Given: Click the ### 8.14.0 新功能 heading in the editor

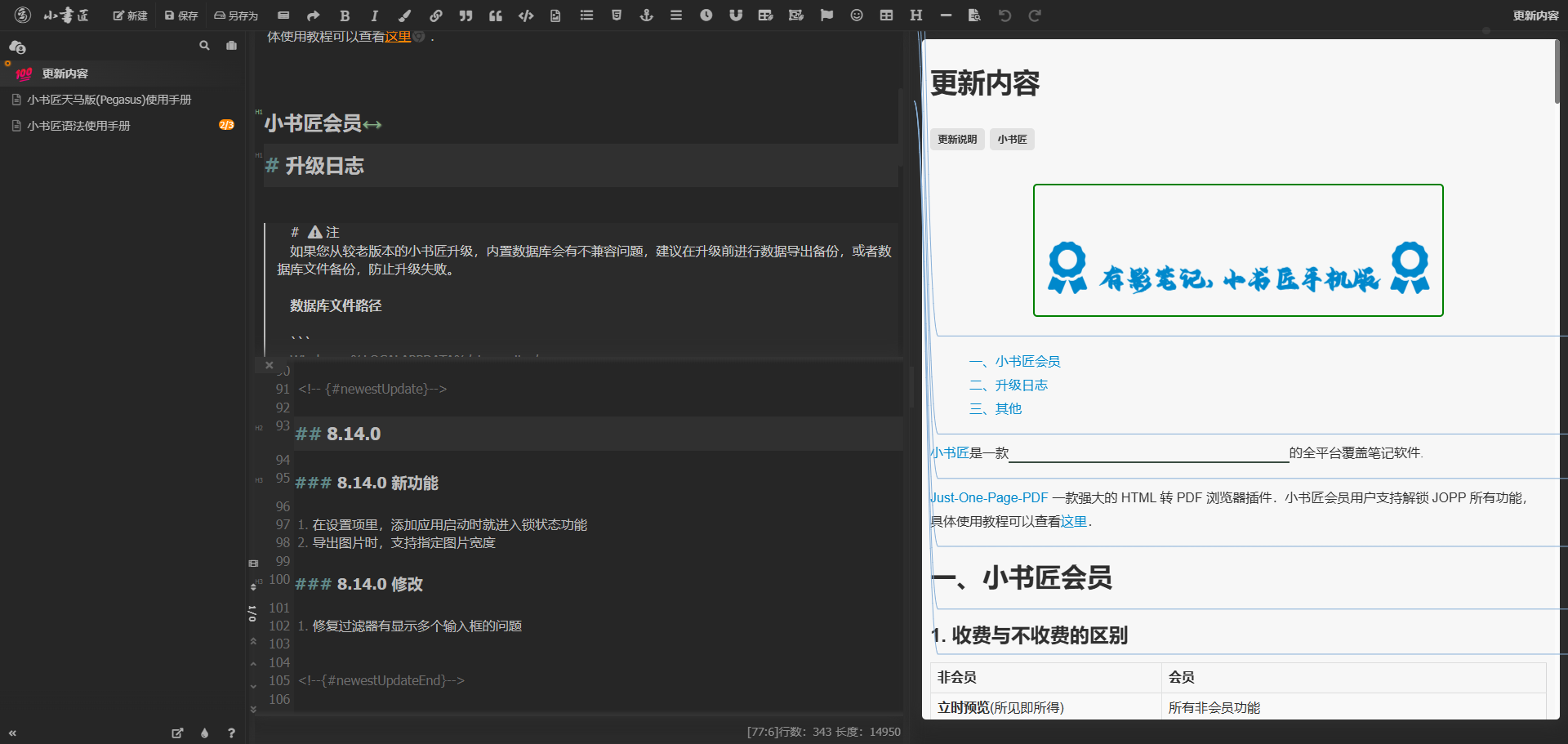Looking at the screenshot, I should (x=367, y=483).
